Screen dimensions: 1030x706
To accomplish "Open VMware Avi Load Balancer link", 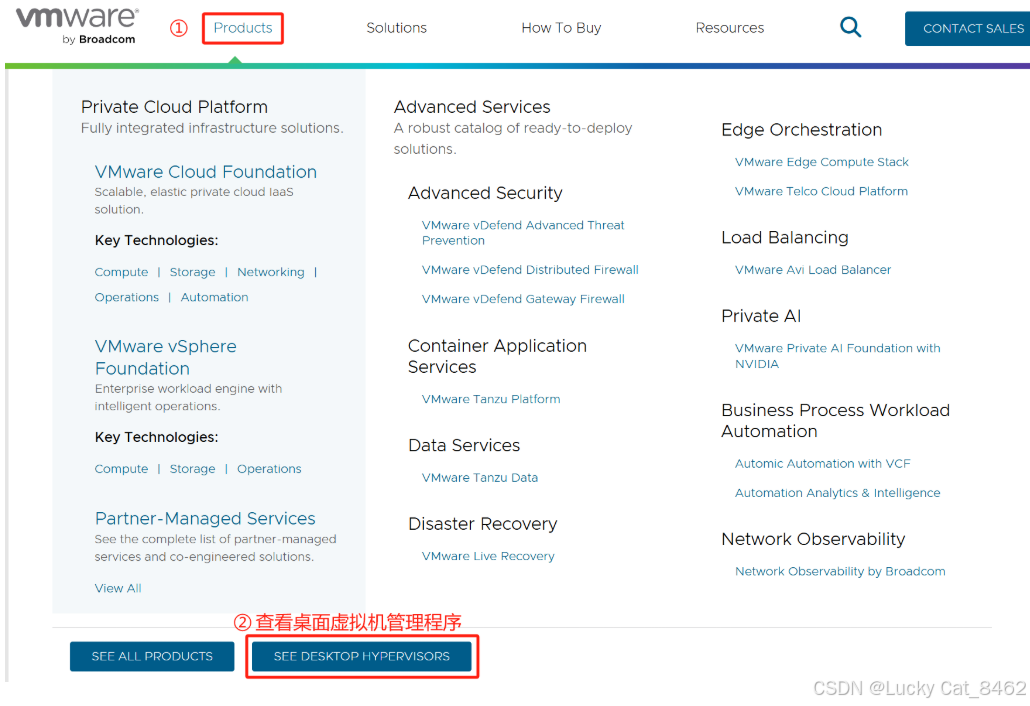I will tap(813, 269).
